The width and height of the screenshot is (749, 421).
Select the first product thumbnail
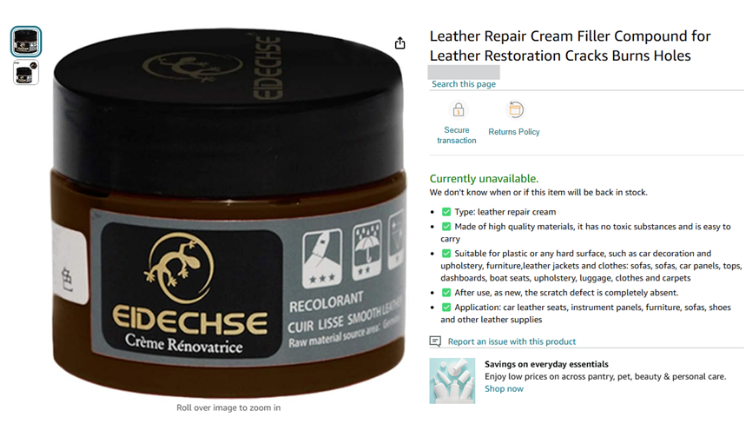coord(26,42)
